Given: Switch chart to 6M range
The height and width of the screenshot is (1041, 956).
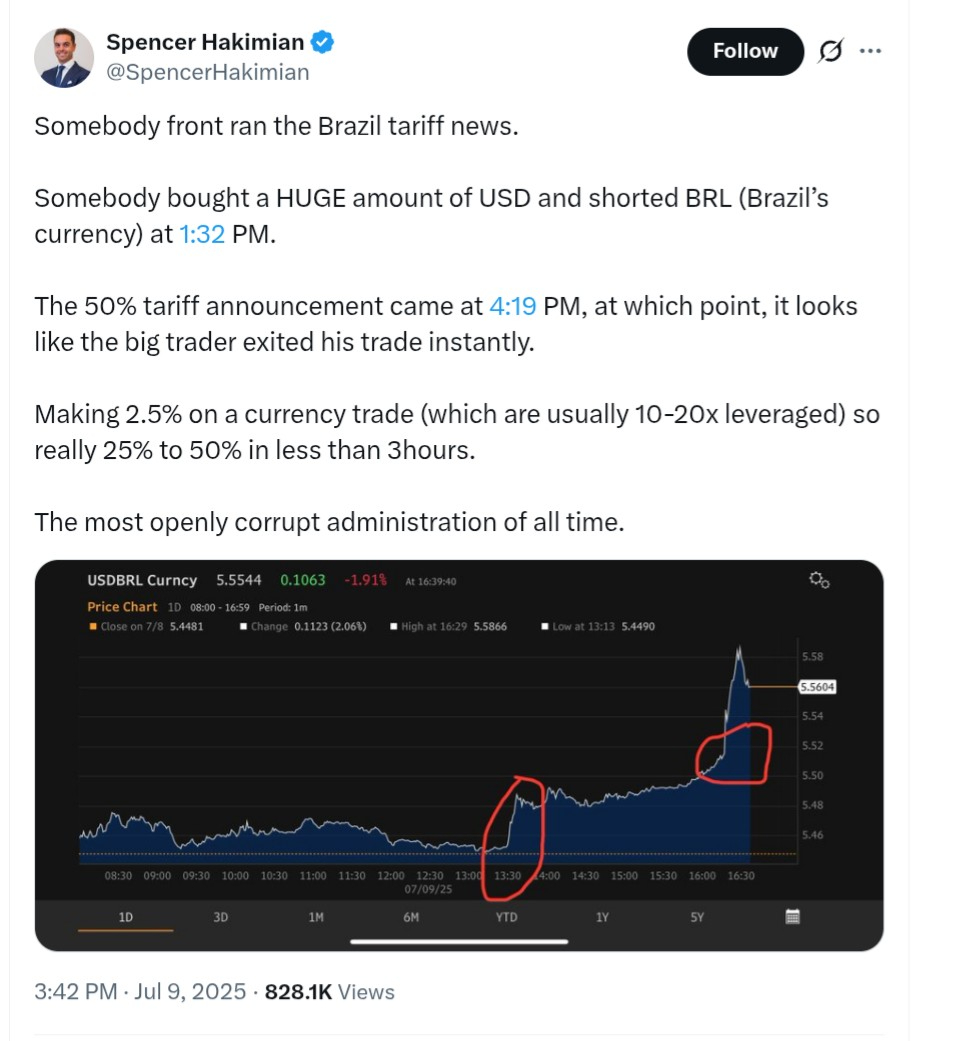Looking at the screenshot, I should tap(411, 916).
